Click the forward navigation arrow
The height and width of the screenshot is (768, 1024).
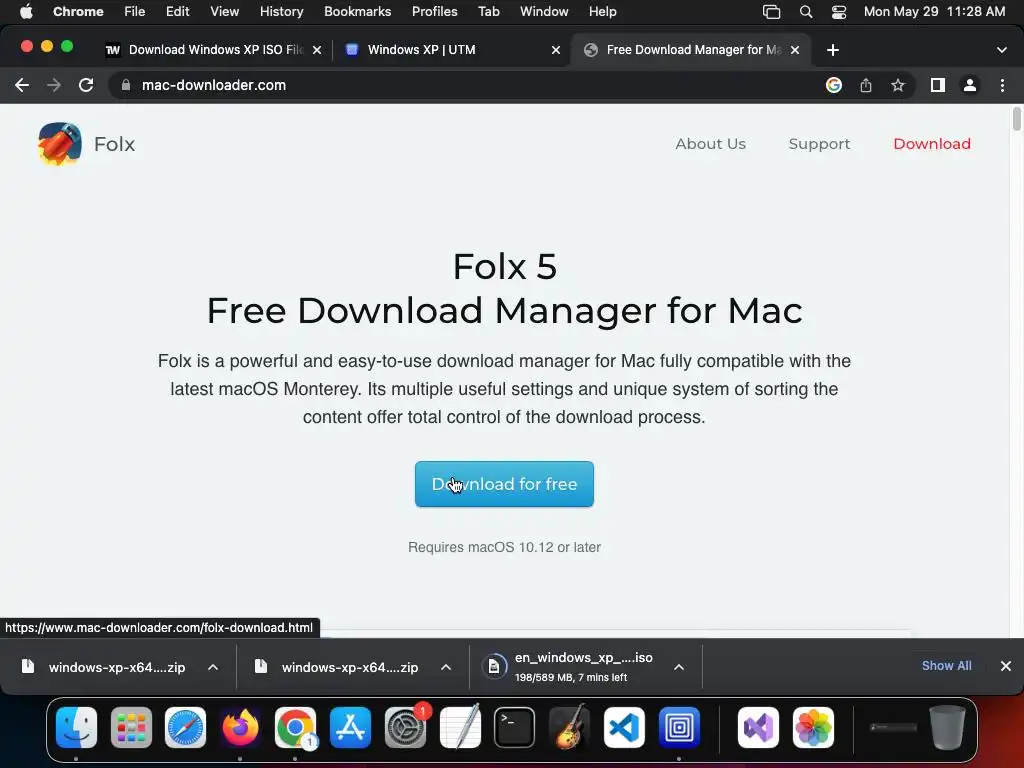click(54, 85)
